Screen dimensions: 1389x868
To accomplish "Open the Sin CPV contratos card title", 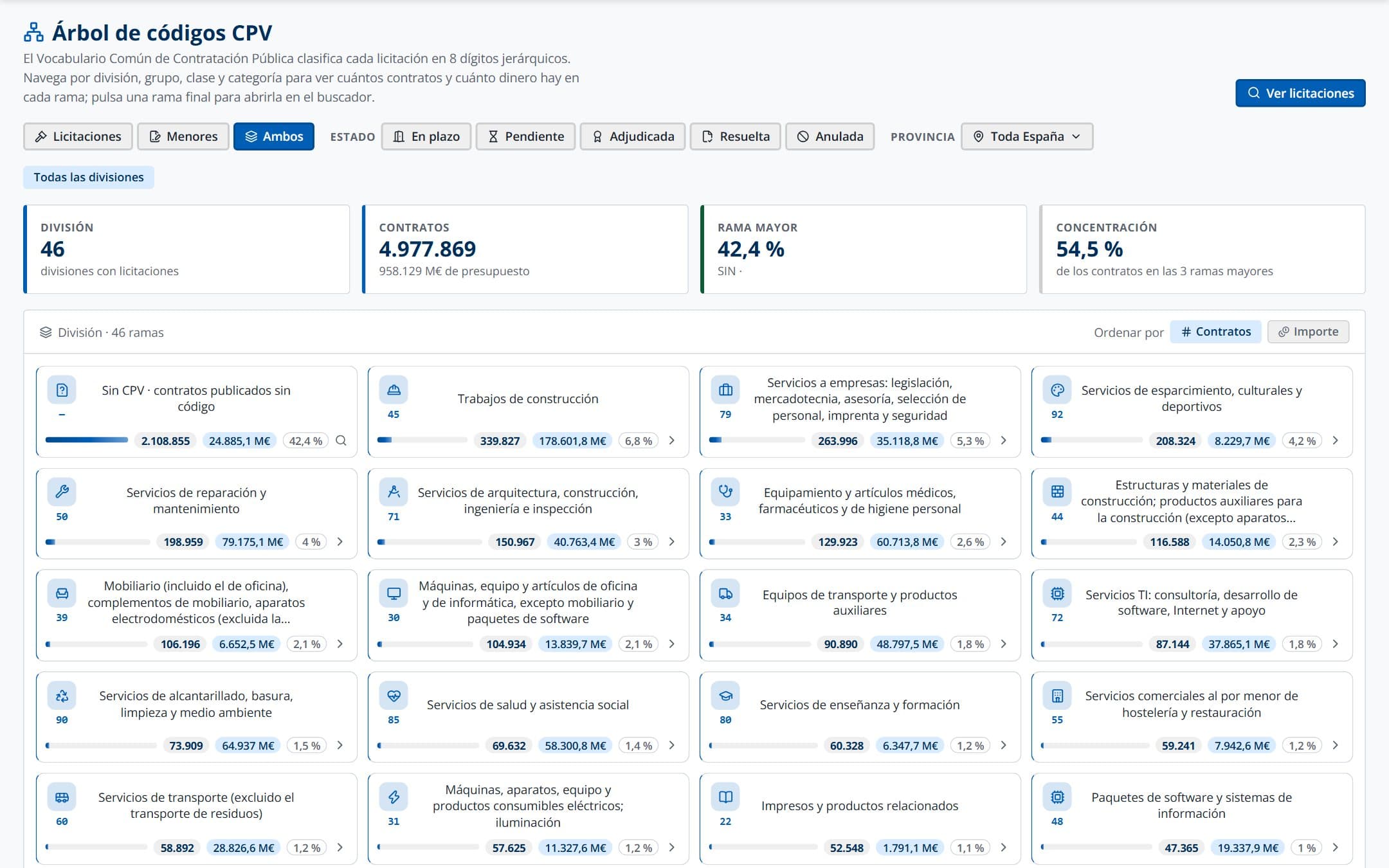I will point(196,398).
